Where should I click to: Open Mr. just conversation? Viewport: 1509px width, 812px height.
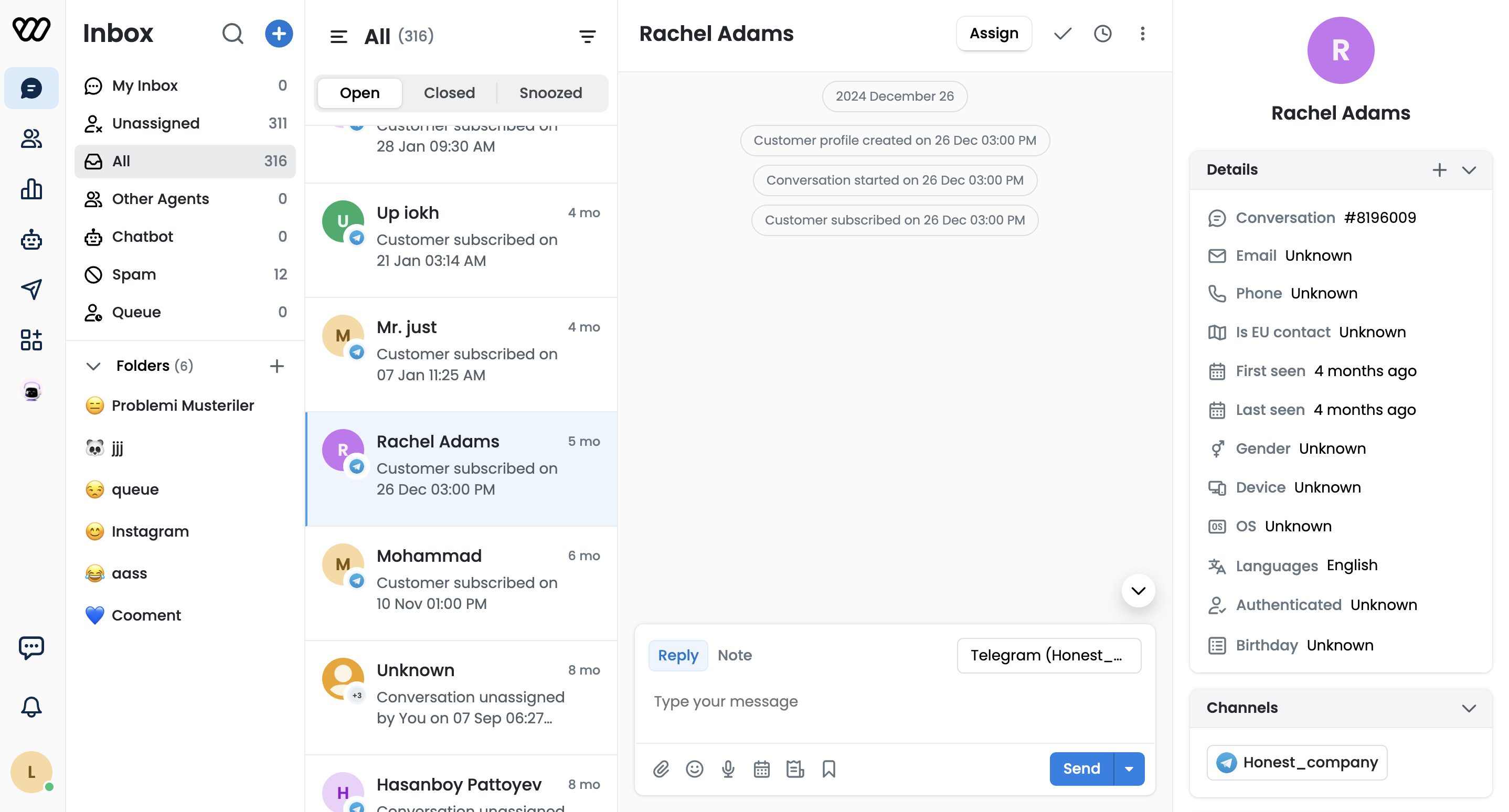461,355
